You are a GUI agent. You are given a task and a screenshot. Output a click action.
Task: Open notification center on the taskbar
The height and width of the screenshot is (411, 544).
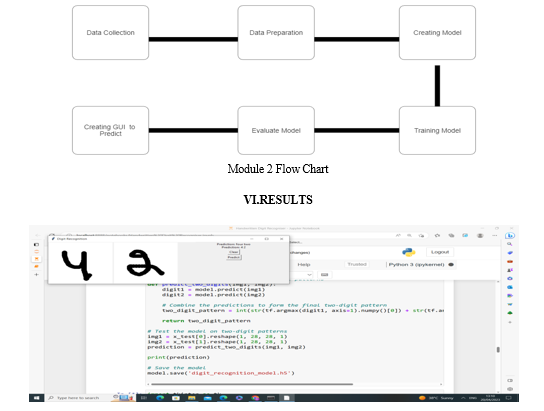click(509, 398)
